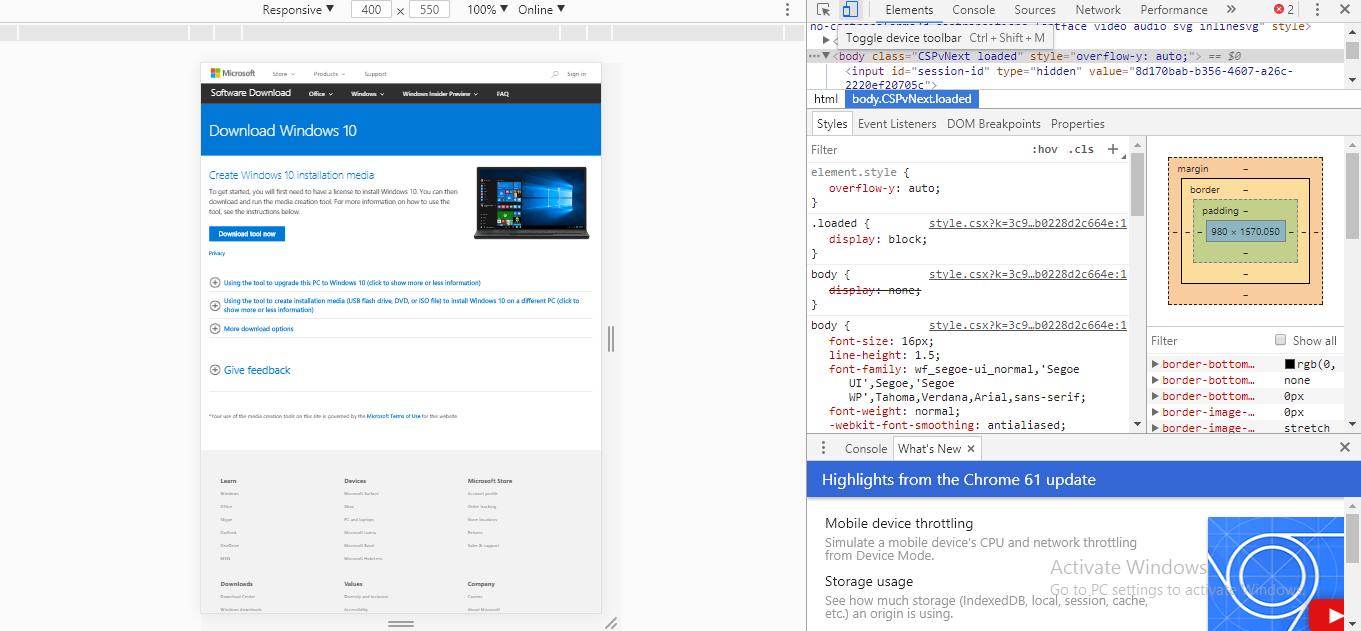
Task: Click the Download tool now button
Action: coord(247,234)
